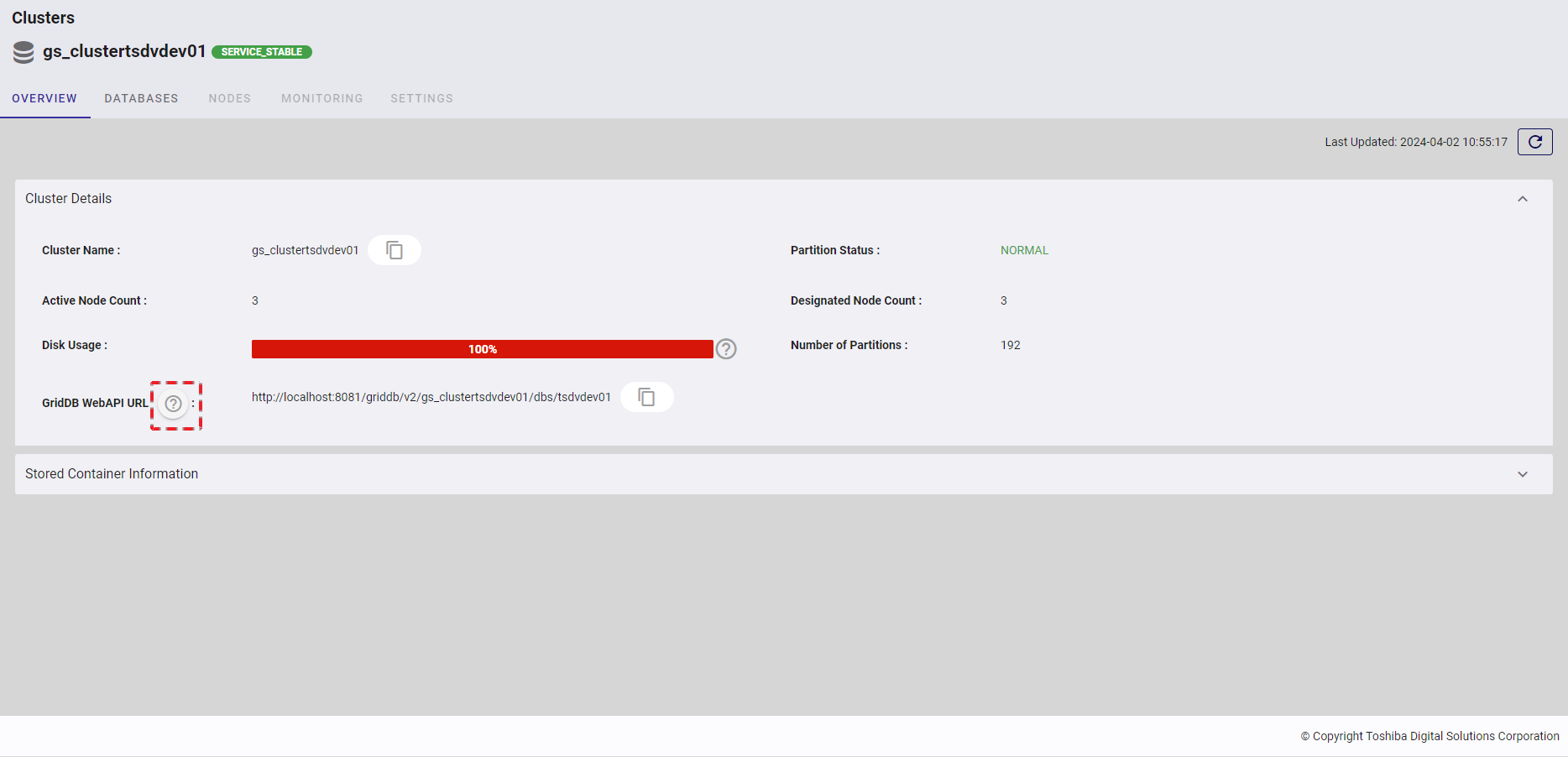Open the MONITORING tab
This screenshot has width=1568, height=757.
point(321,98)
